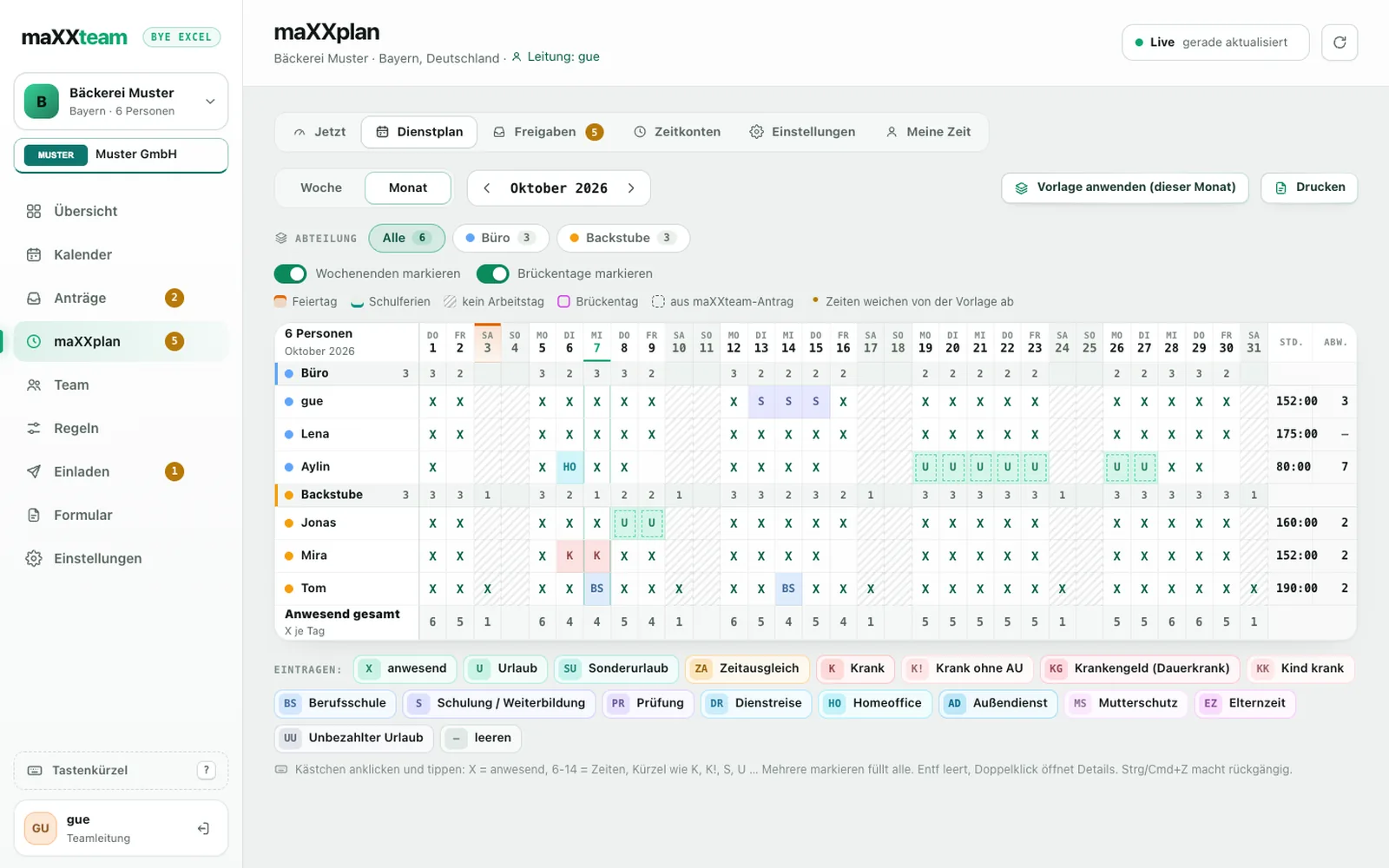Image resolution: width=1389 pixels, height=868 pixels.
Task: Switch view to Woche
Action: pos(321,187)
